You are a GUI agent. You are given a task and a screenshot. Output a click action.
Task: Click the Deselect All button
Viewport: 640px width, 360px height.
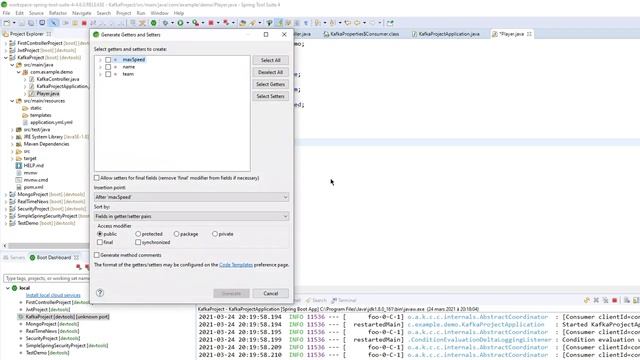(x=271, y=72)
